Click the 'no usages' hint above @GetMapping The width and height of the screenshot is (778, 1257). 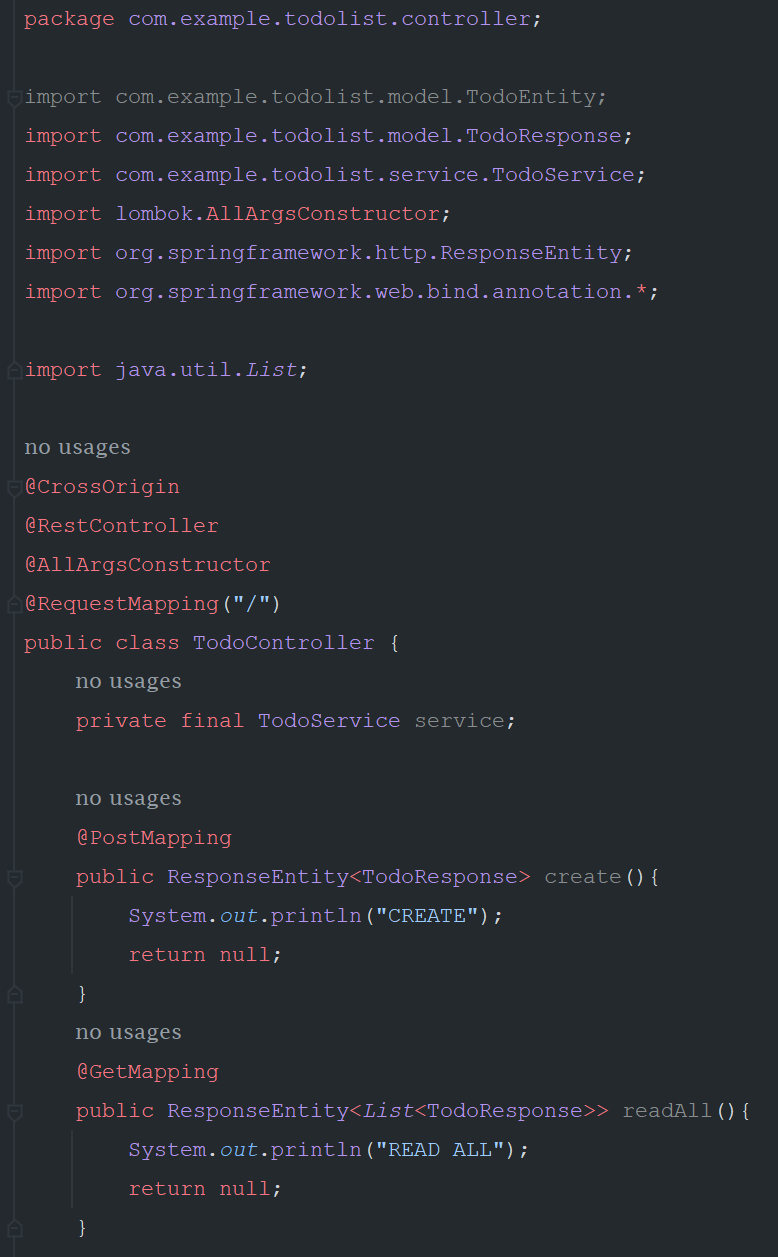[128, 1032]
